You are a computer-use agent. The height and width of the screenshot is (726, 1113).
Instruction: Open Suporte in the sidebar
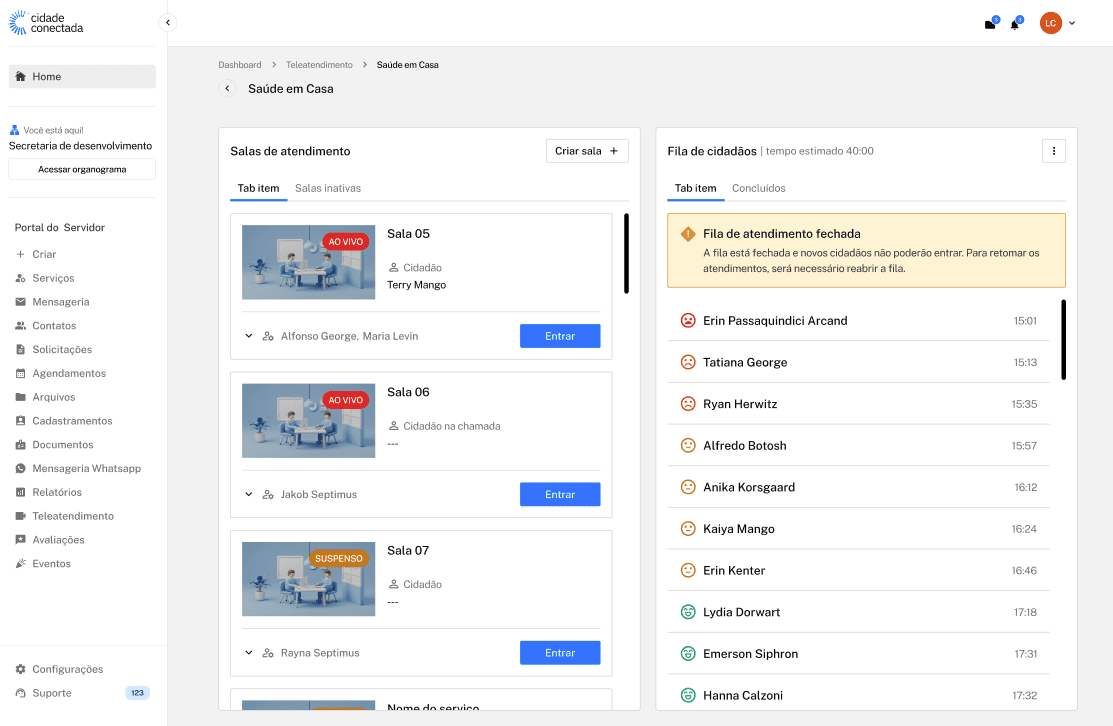[43, 693]
